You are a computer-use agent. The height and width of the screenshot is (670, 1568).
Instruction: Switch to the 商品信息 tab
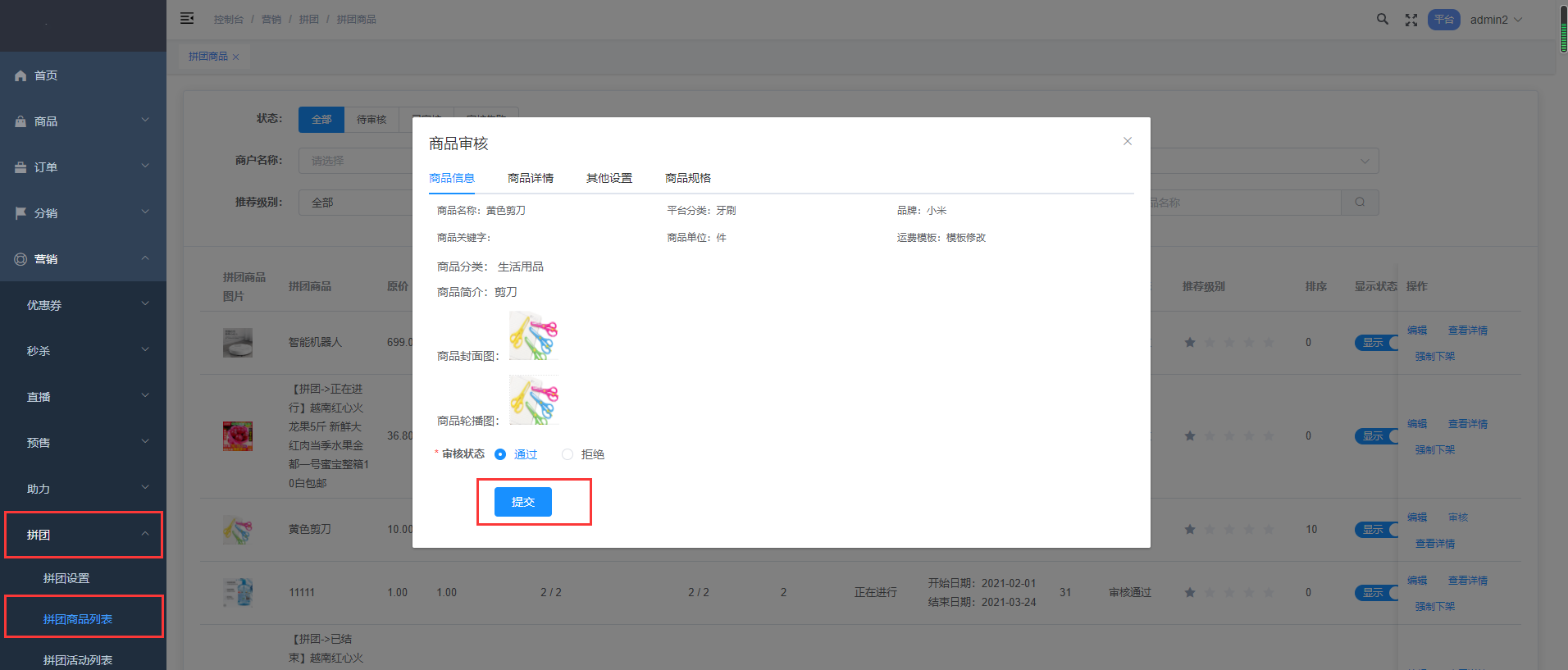[452, 178]
